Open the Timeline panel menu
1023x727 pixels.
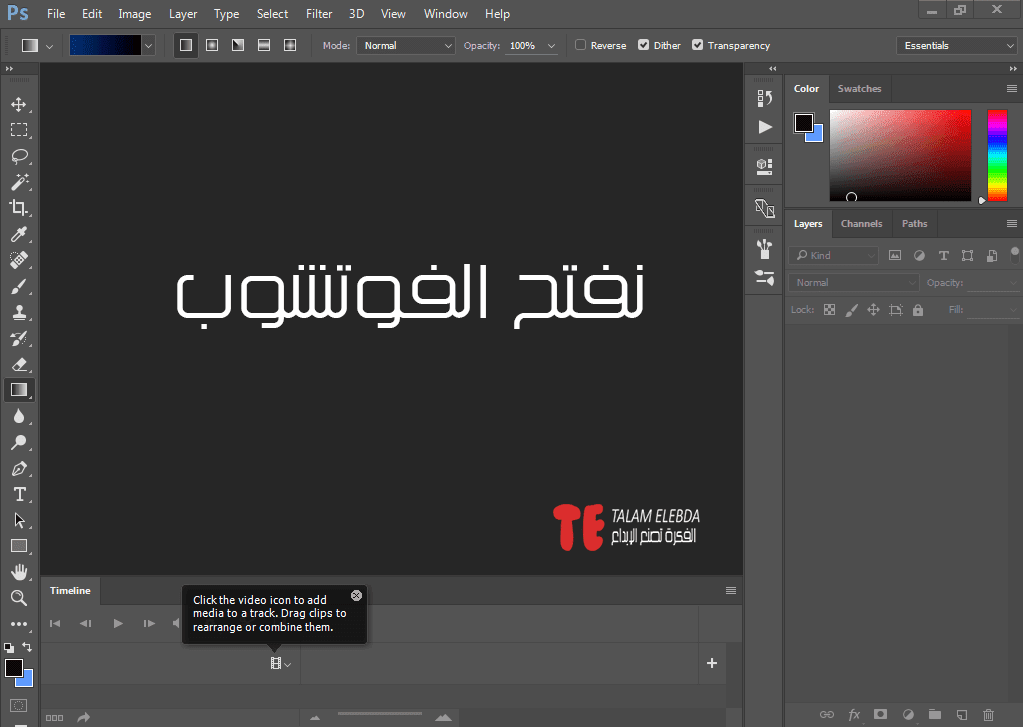pyautogui.click(x=731, y=591)
